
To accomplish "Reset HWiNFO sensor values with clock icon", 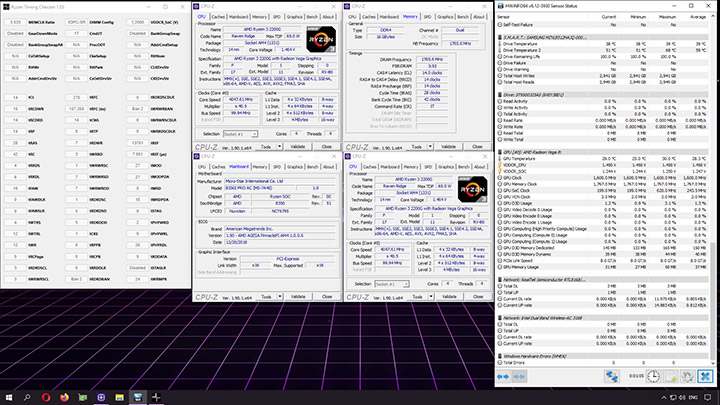I will pos(653,377).
